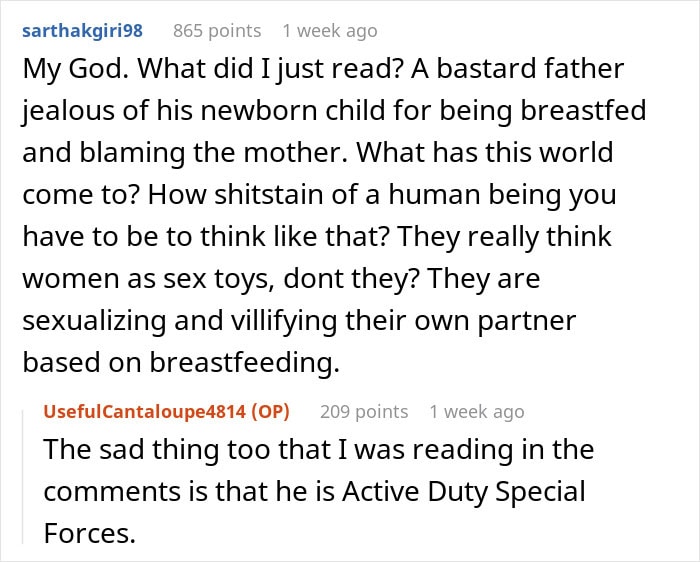
Task: Click the closing 'based on breastfeeding.' line
Action: pos(181,362)
